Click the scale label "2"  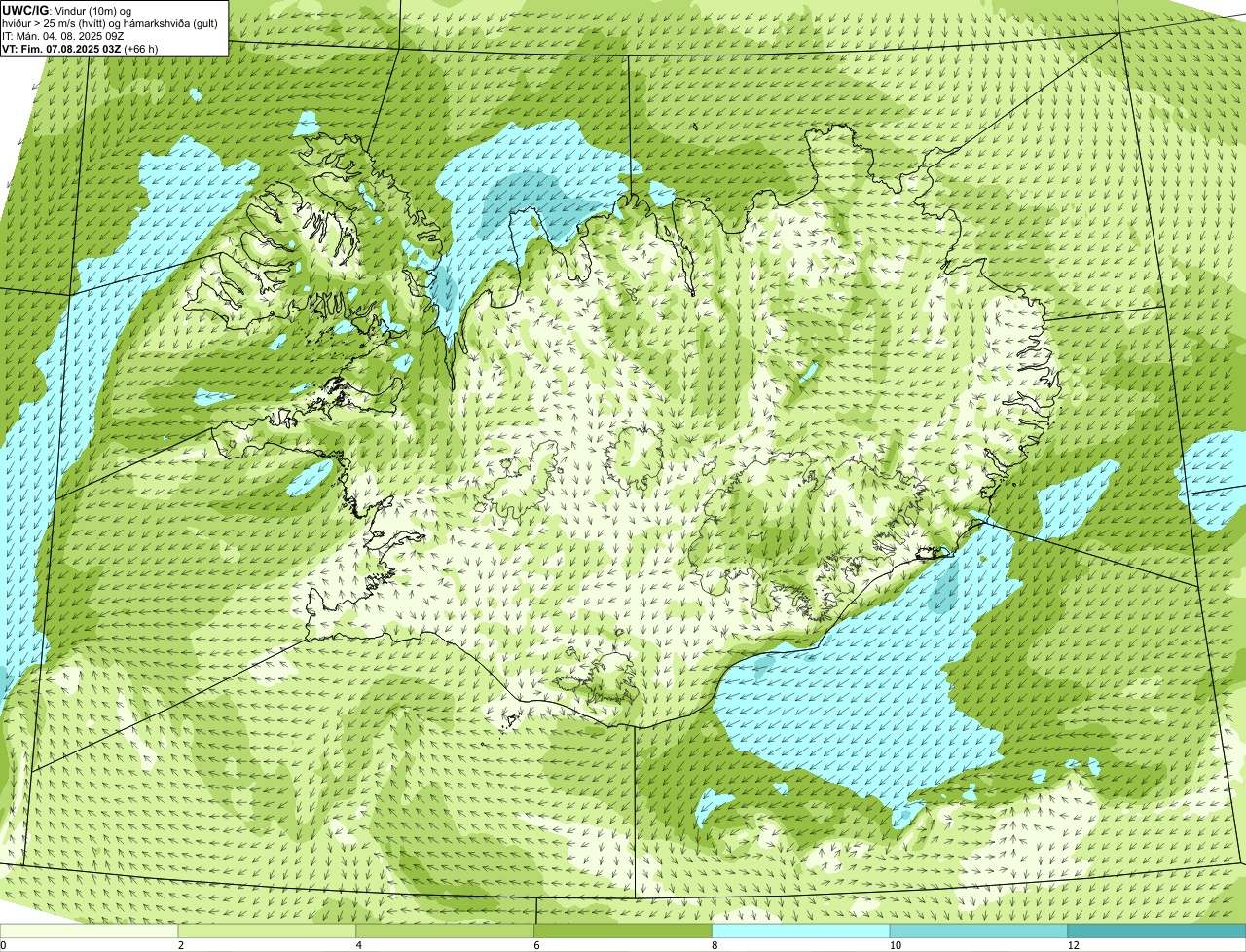click(x=181, y=945)
